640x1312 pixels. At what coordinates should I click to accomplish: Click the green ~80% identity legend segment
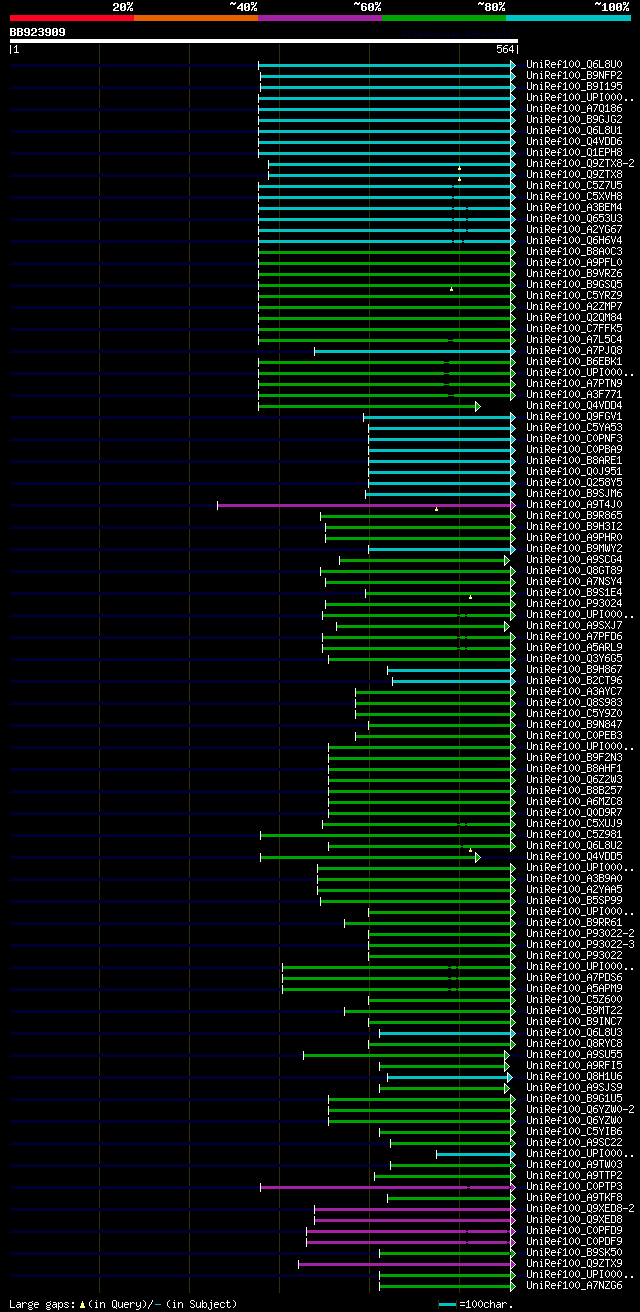pos(444,18)
